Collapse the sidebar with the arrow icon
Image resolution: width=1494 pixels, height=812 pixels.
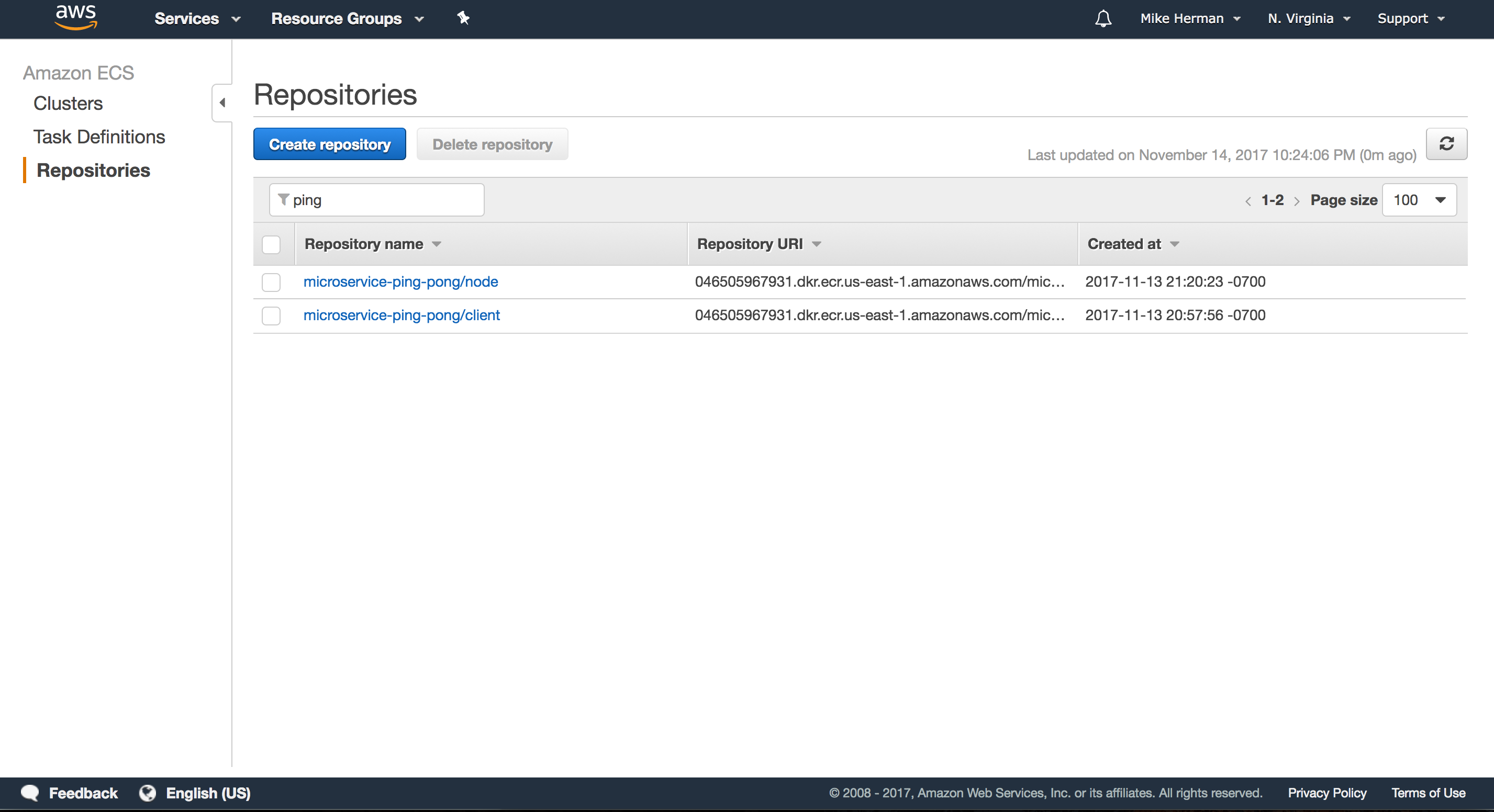click(222, 103)
